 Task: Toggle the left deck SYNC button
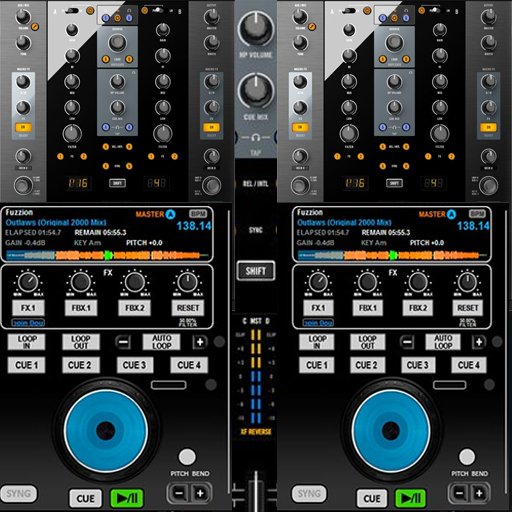pyautogui.click(x=19, y=494)
